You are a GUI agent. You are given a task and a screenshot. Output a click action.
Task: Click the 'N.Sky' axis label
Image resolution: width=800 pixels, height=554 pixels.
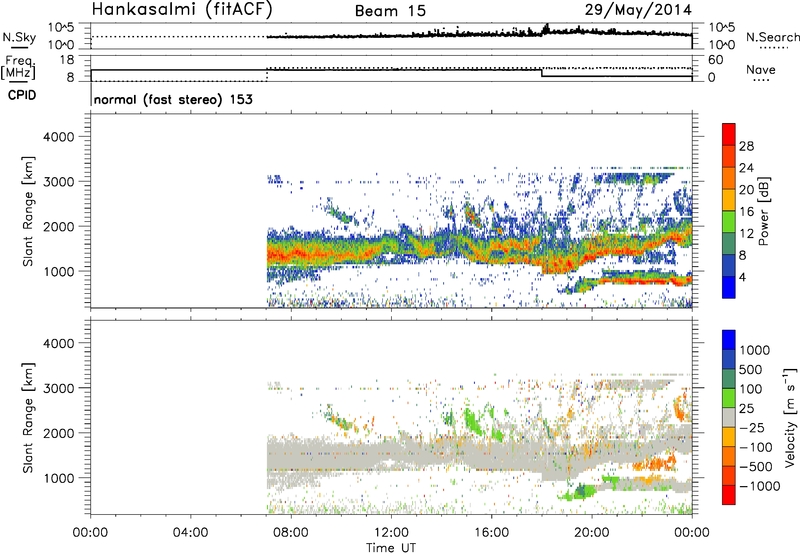pos(19,37)
